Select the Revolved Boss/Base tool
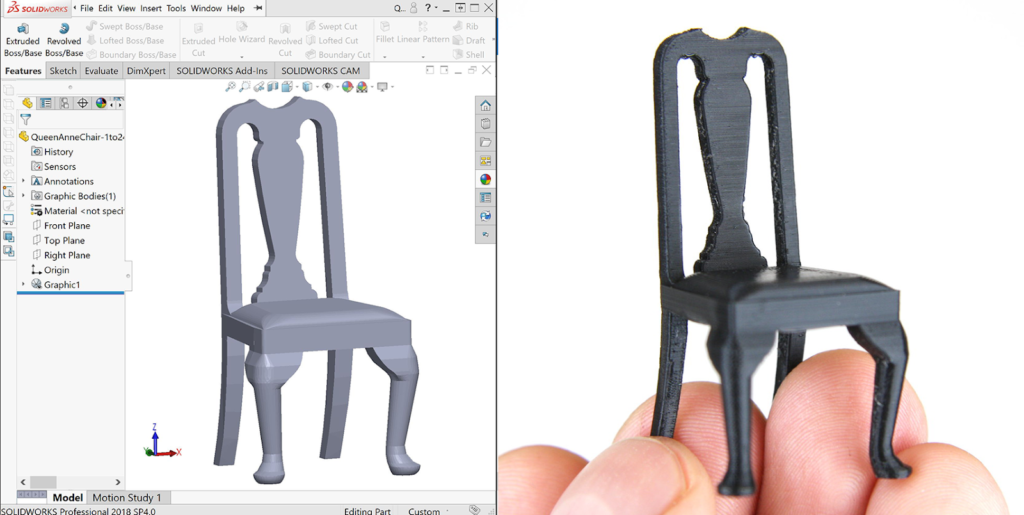Image resolution: width=1024 pixels, height=515 pixels. 64,40
